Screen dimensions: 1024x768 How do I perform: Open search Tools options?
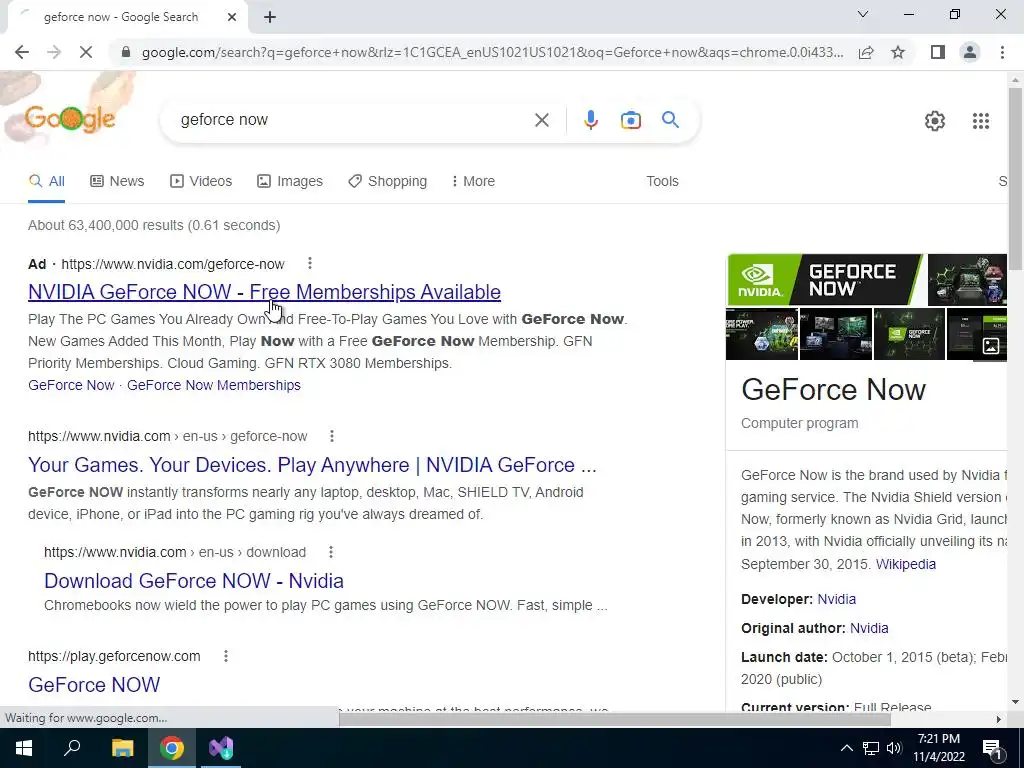click(662, 182)
